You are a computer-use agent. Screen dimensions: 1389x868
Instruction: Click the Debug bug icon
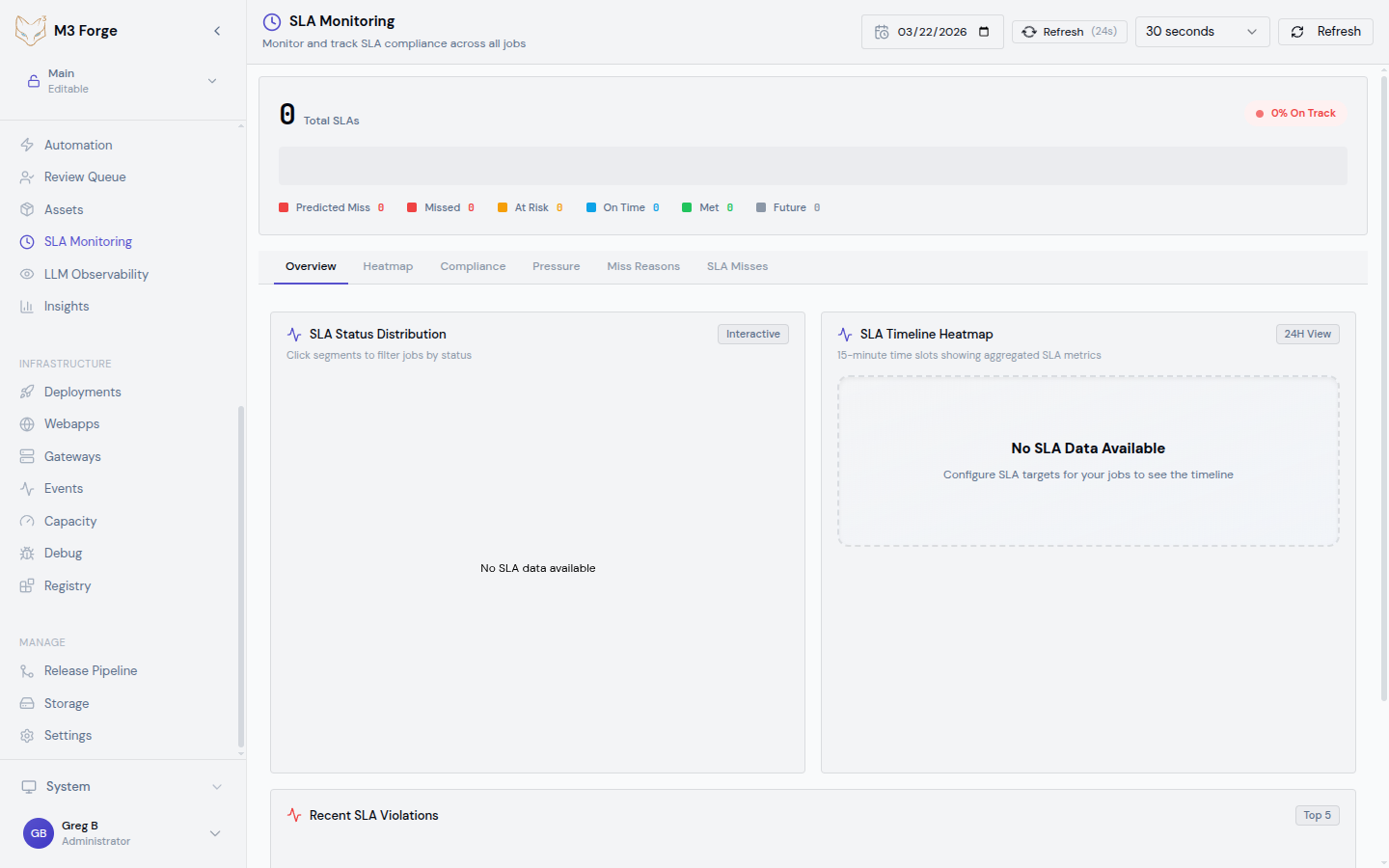[x=26, y=553]
